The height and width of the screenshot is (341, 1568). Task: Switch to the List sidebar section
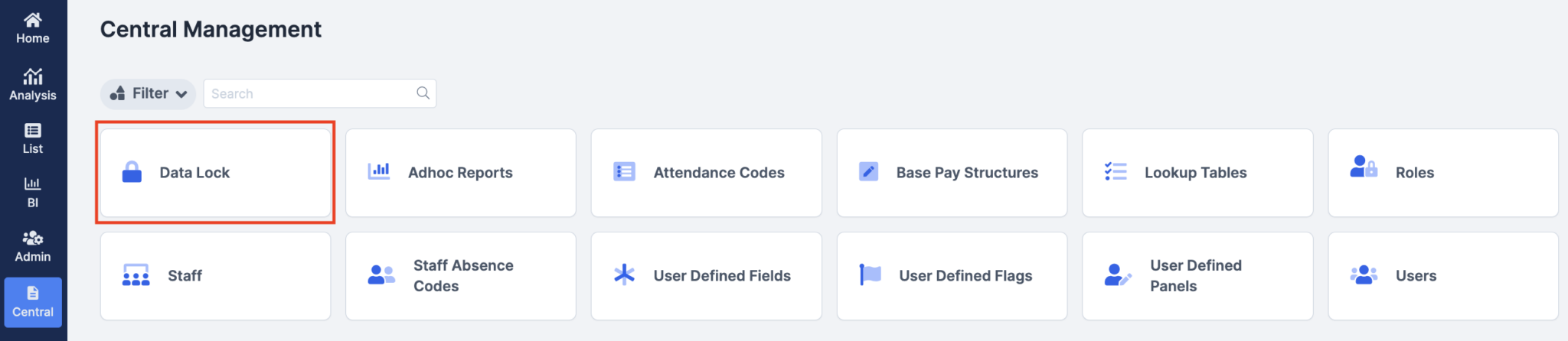33,138
